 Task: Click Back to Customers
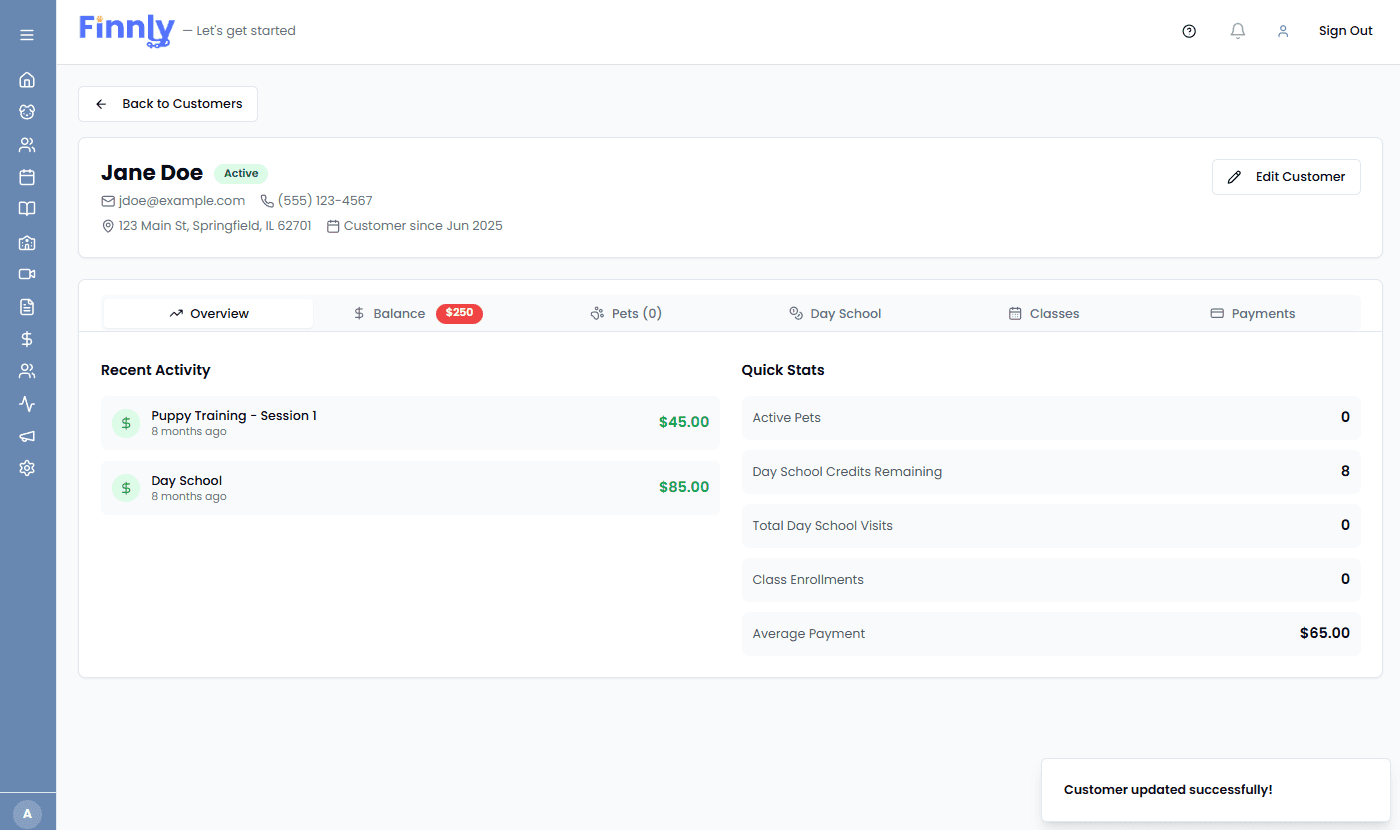pos(167,104)
